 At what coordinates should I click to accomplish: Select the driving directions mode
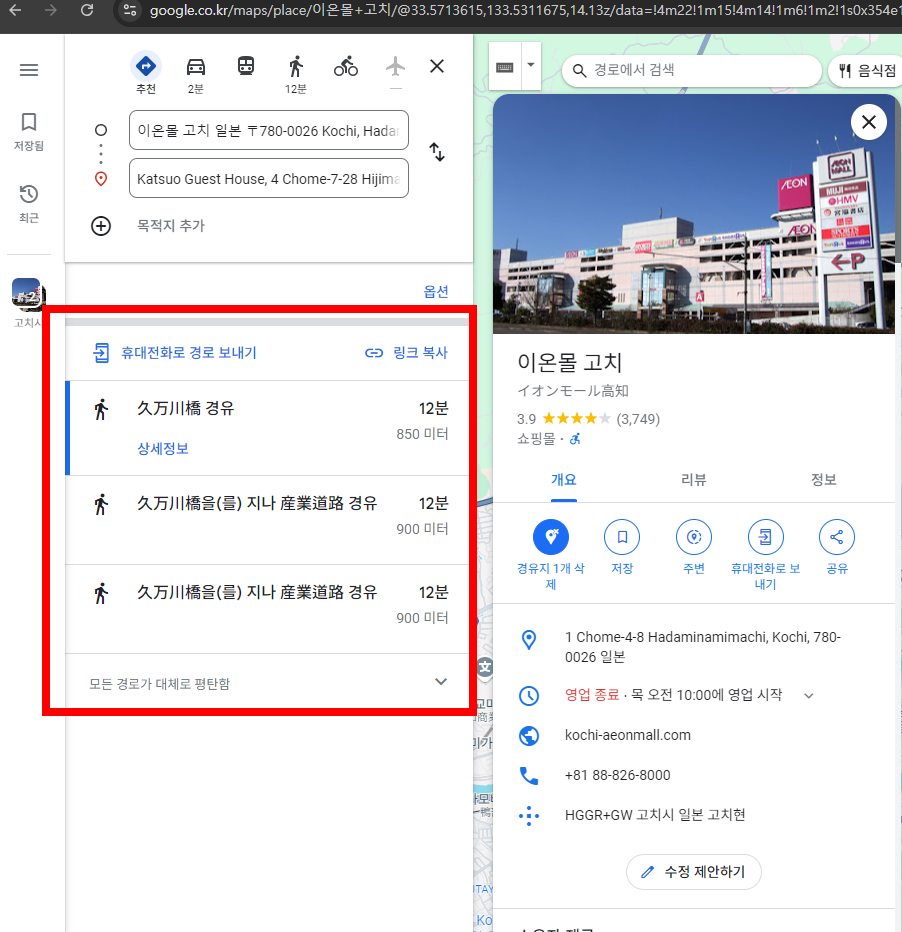196,65
